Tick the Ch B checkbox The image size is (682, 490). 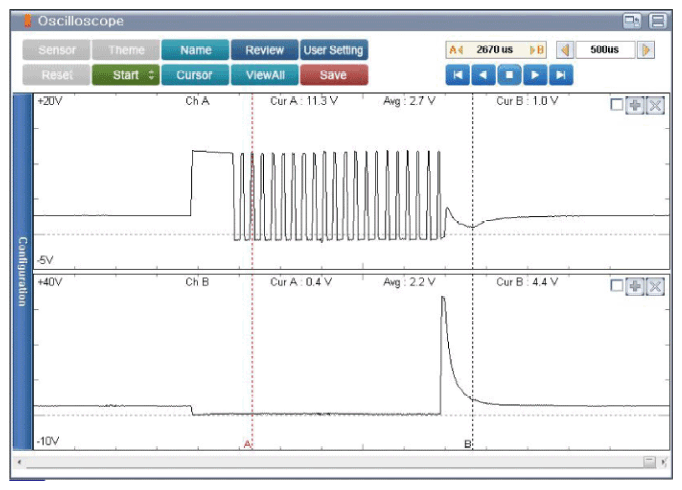click(x=617, y=286)
